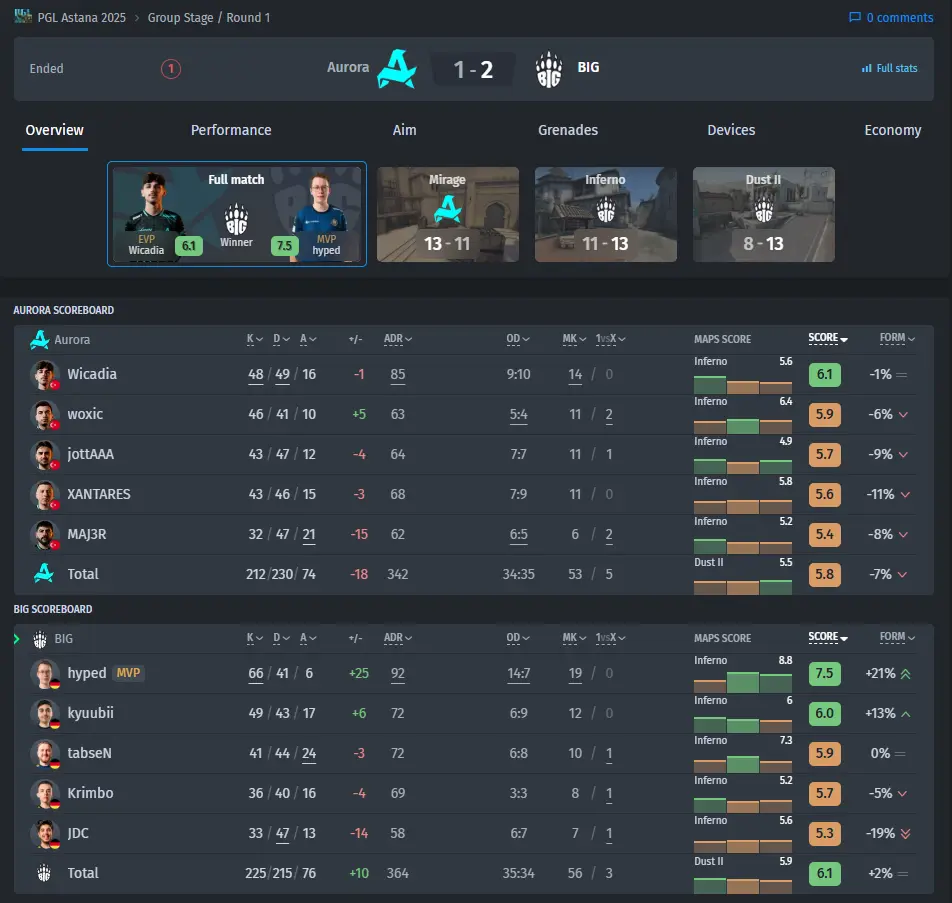This screenshot has width=952, height=903.
Task: Go to PGL Astana 2025 breadcrumb
Action: (81, 18)
